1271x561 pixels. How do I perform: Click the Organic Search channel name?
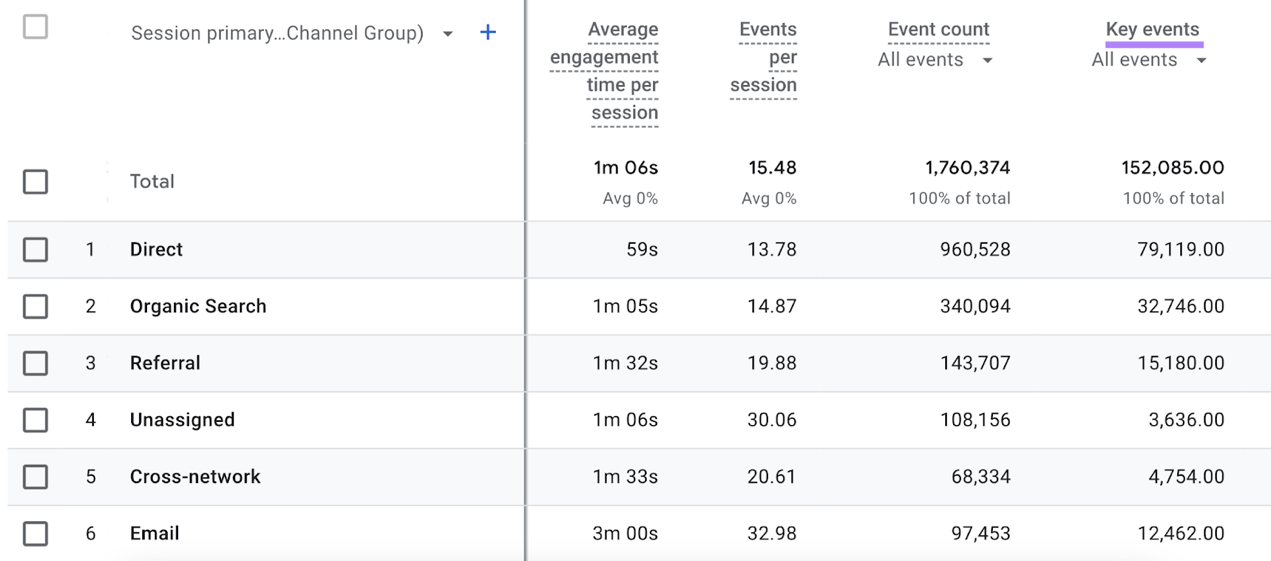pyautogui.click(x=198, y=307)
